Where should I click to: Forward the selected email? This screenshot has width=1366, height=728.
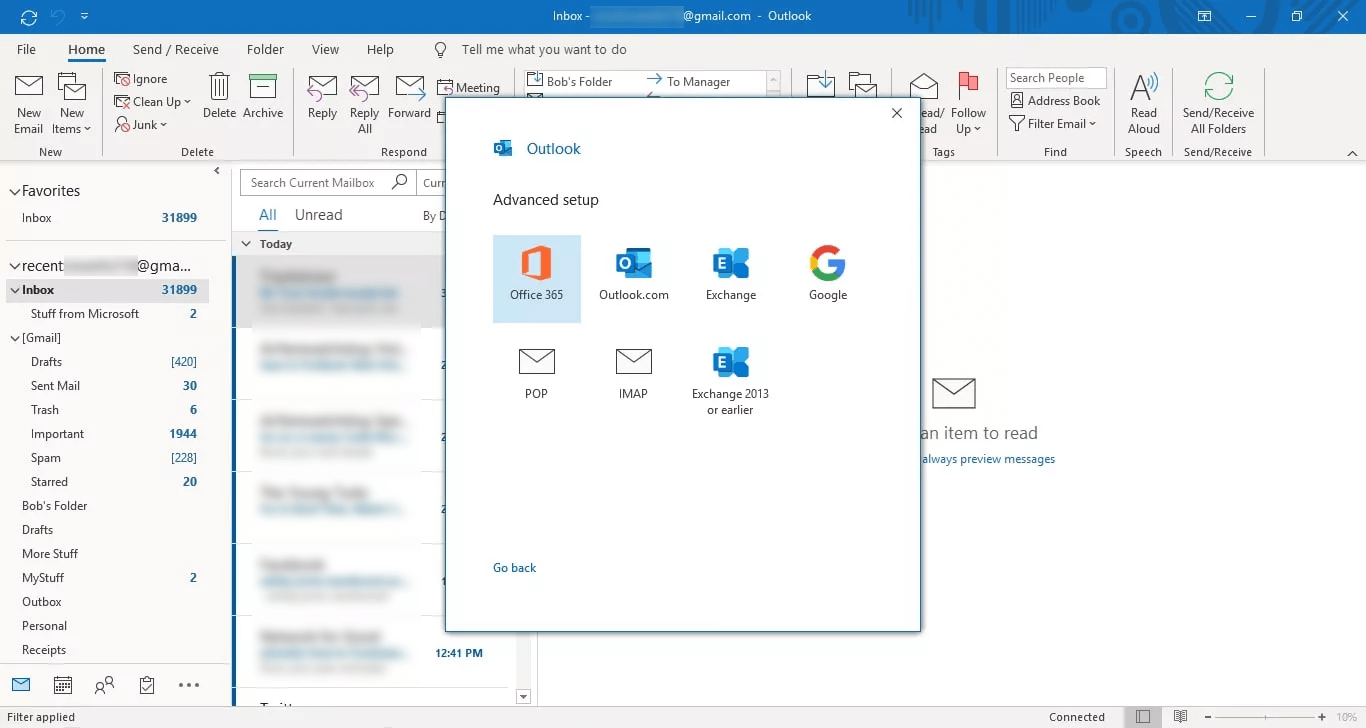409,96
